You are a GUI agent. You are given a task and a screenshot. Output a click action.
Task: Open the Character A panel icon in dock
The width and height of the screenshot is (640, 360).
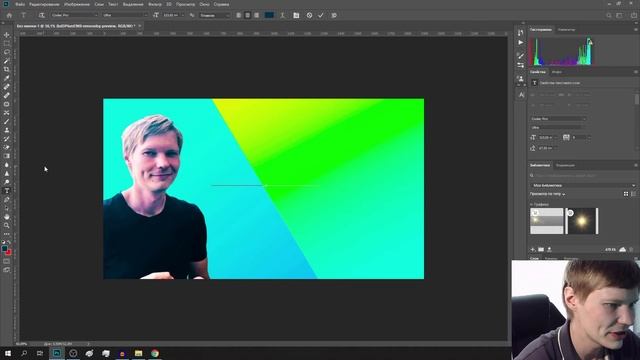(521, 95)
